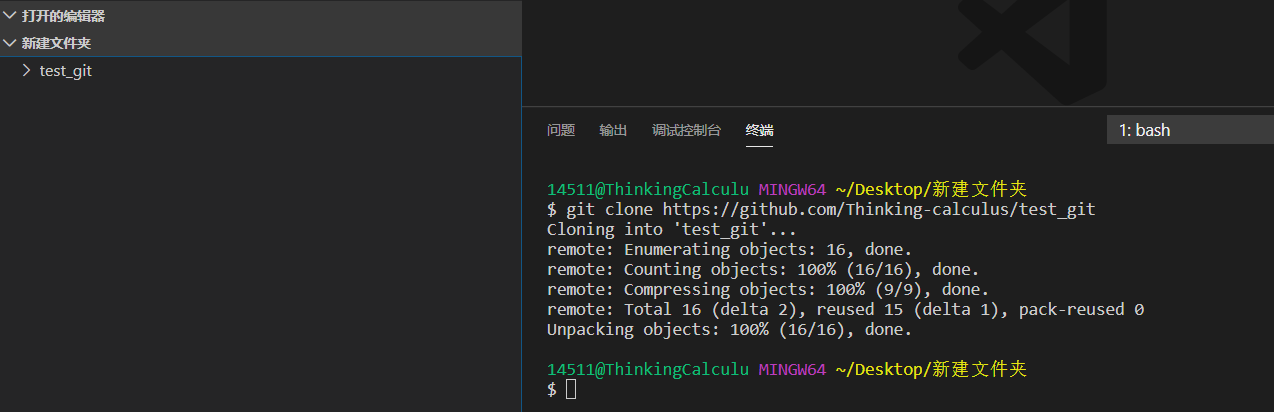Viewport: 1274px width, 412px height.
Task: Click the "Enumerating objects: 16, done." line
Action: point(730,249)
